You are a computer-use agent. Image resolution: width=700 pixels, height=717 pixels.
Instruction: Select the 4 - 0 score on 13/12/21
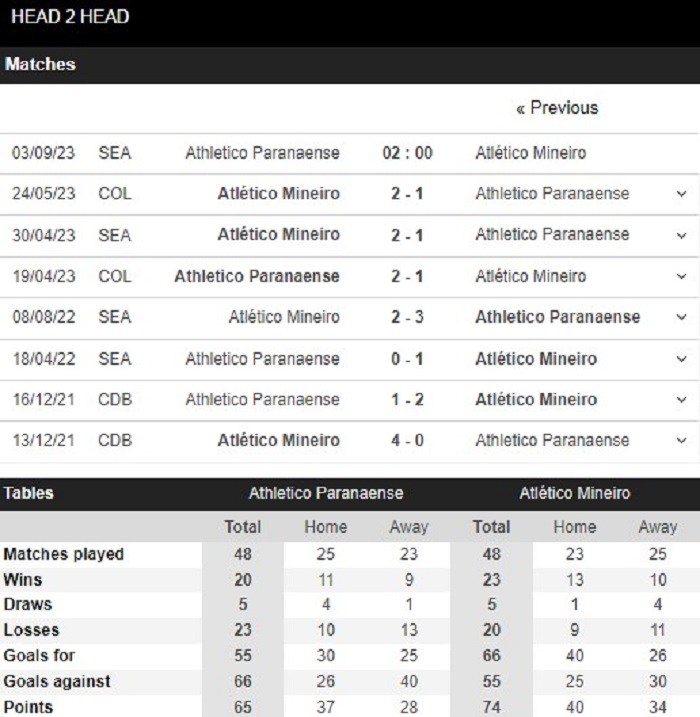pyautogui.click(x=407, y=440)
